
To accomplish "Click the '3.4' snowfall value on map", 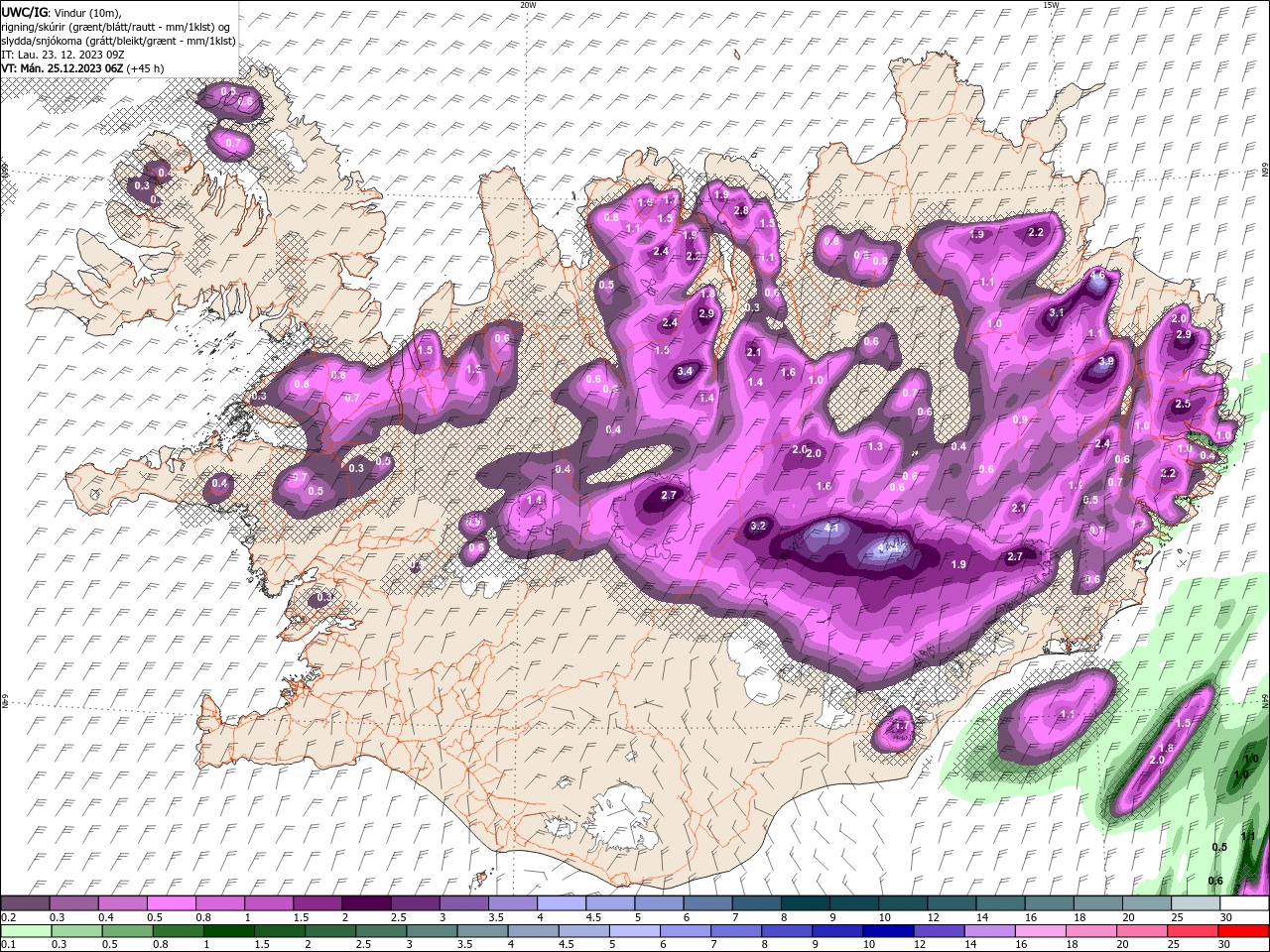I will [x=684, y=372].
